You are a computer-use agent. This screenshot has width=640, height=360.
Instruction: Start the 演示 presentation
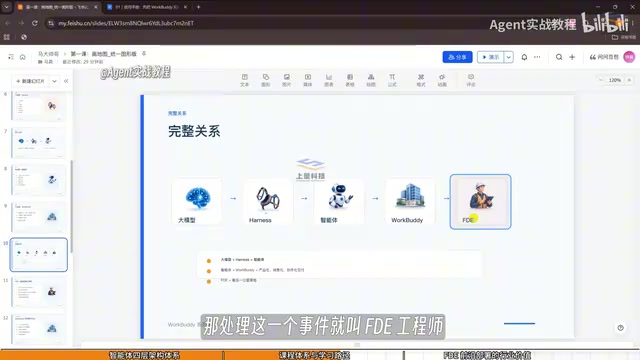(x=491, y=57)
